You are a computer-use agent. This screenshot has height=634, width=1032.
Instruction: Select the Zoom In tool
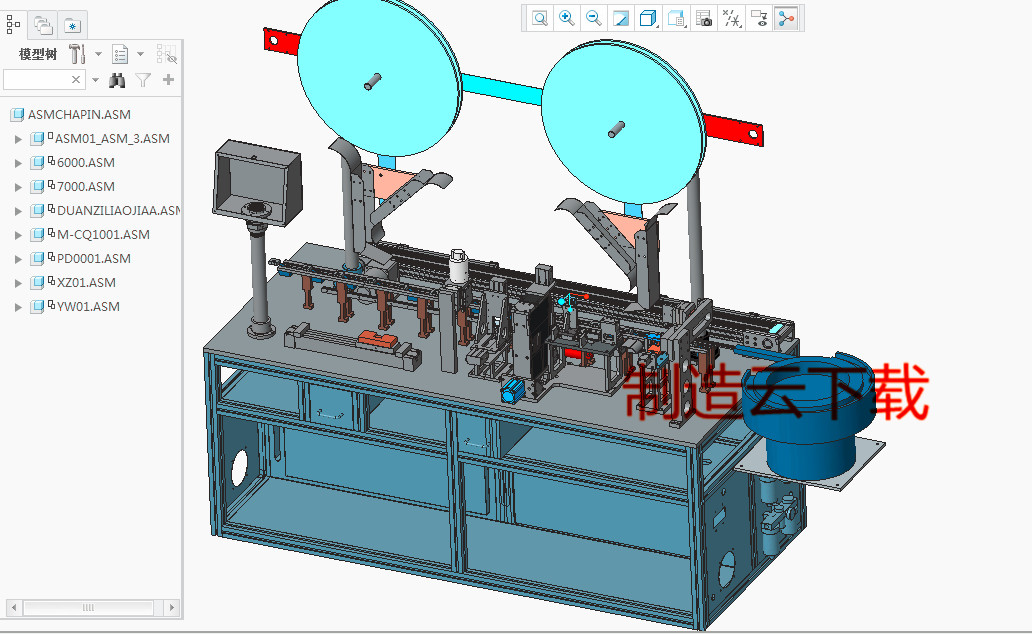pyautogui.click(x=567, y=18)
